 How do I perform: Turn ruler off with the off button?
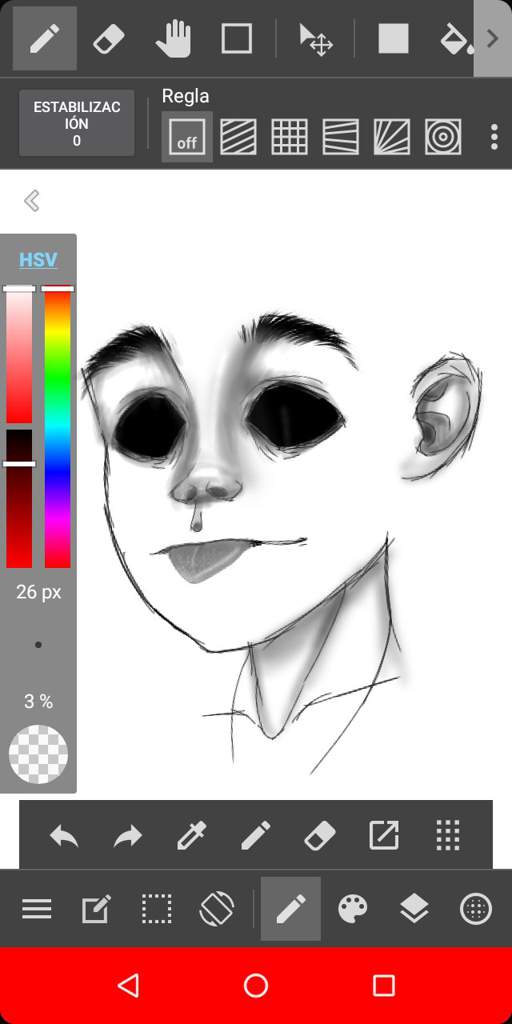pos(187,136)
